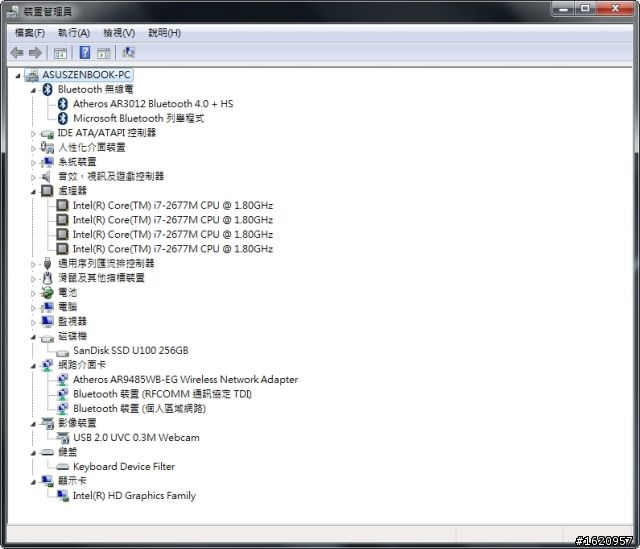Image resolution: width=640 pixels, height=549 pixels.
Task: Click the 系統裝置 category icon
Action: (x=47, y=162)
